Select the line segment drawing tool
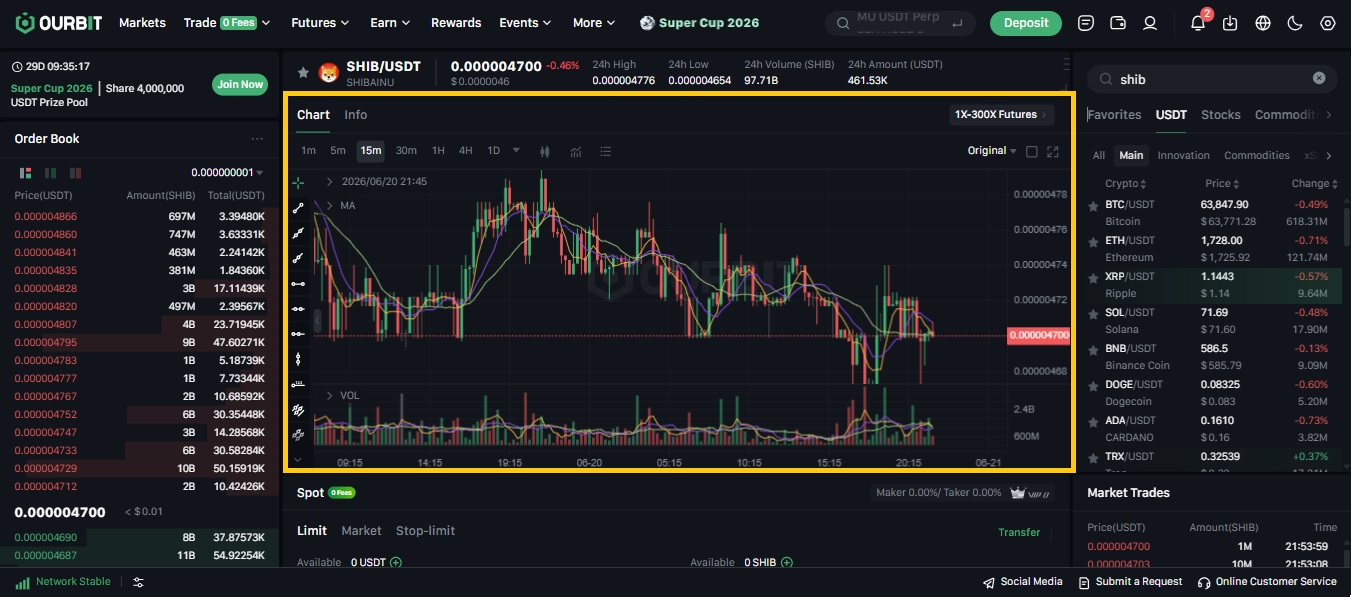Screen dimensions: 1351x597 coord(298,209)
